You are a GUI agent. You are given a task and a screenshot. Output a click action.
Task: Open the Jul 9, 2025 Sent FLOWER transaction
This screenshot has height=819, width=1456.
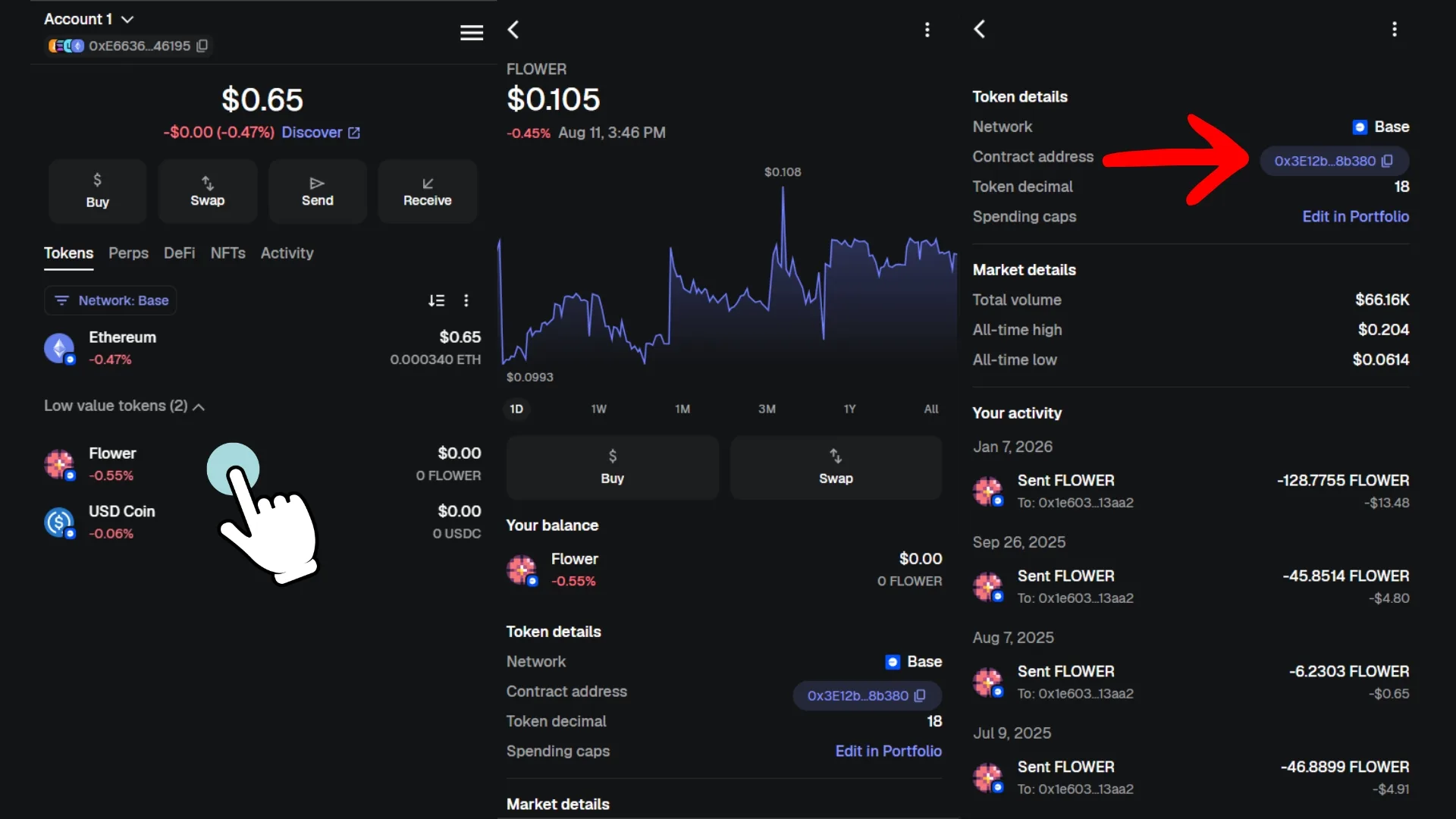[x=1191, y=778]
